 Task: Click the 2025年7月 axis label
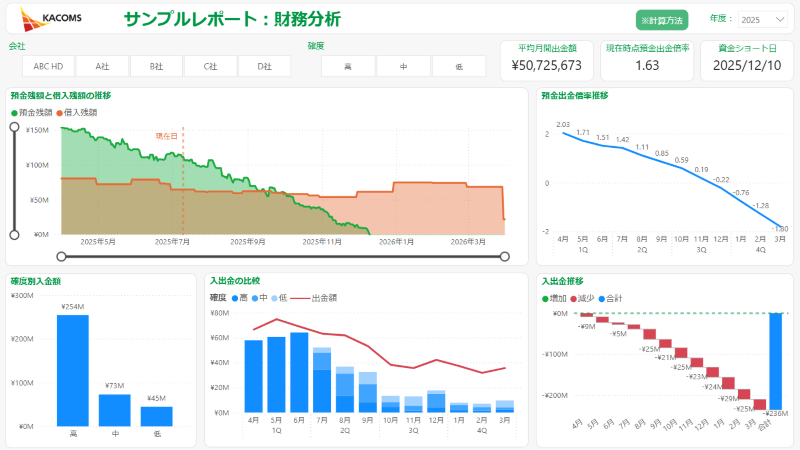(172, 242)
